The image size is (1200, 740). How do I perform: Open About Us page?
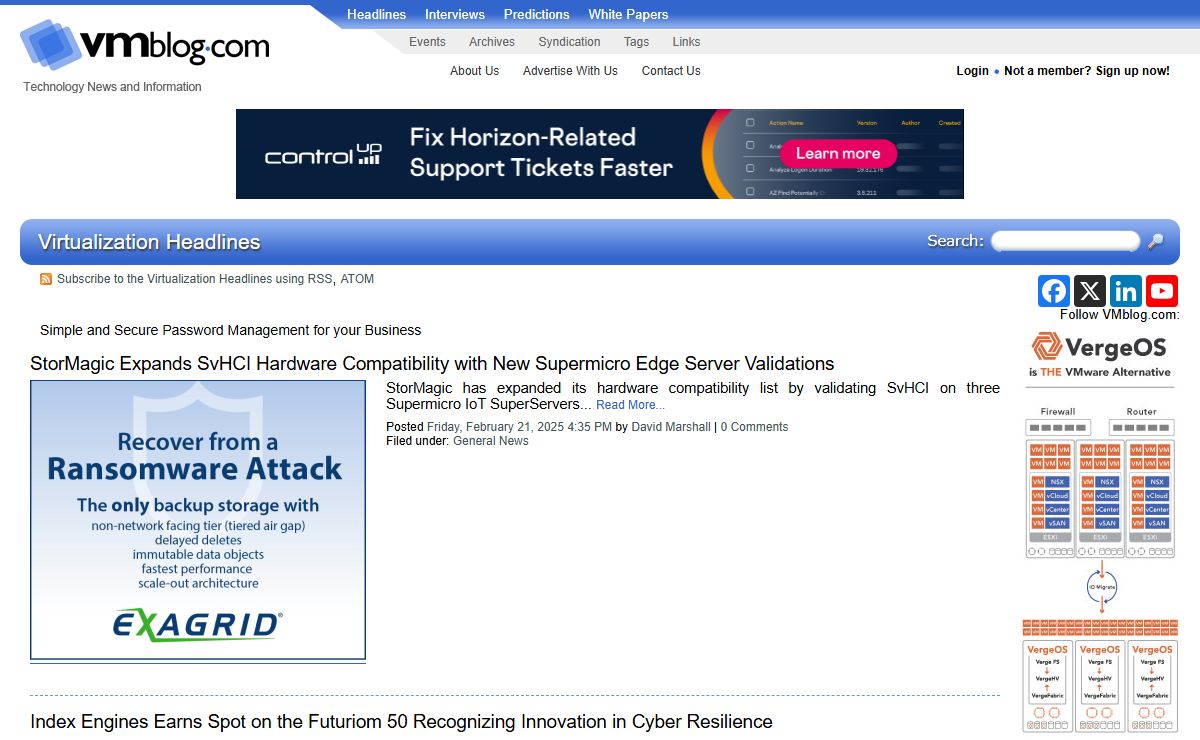474,71
